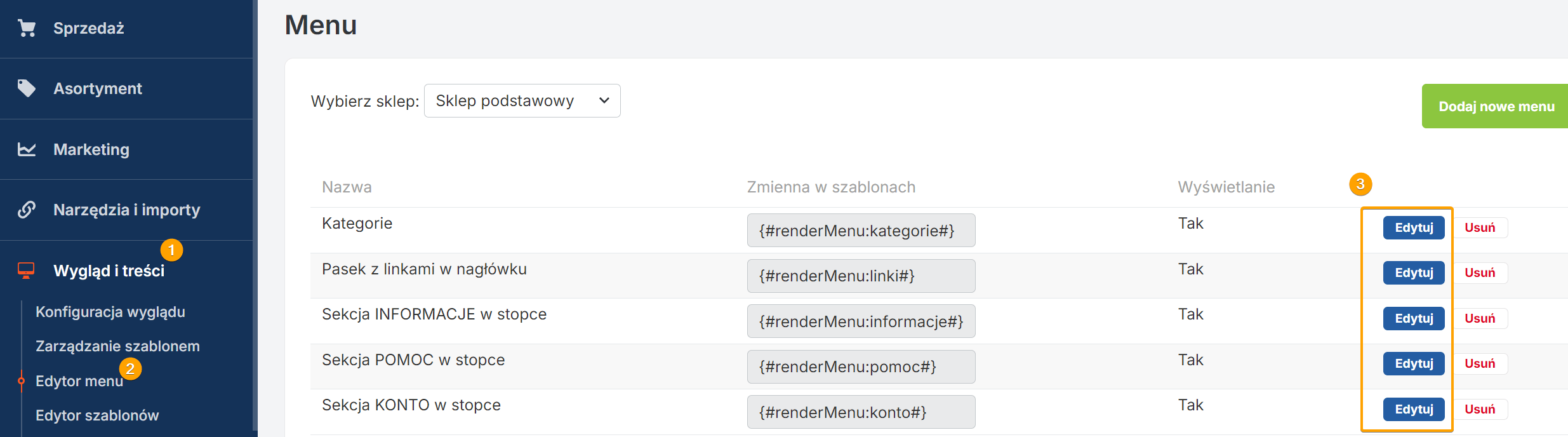This screenshot has height=437, width=1568.
Task: Expand the Marketing sidebar section
Action: click(91, 149)
